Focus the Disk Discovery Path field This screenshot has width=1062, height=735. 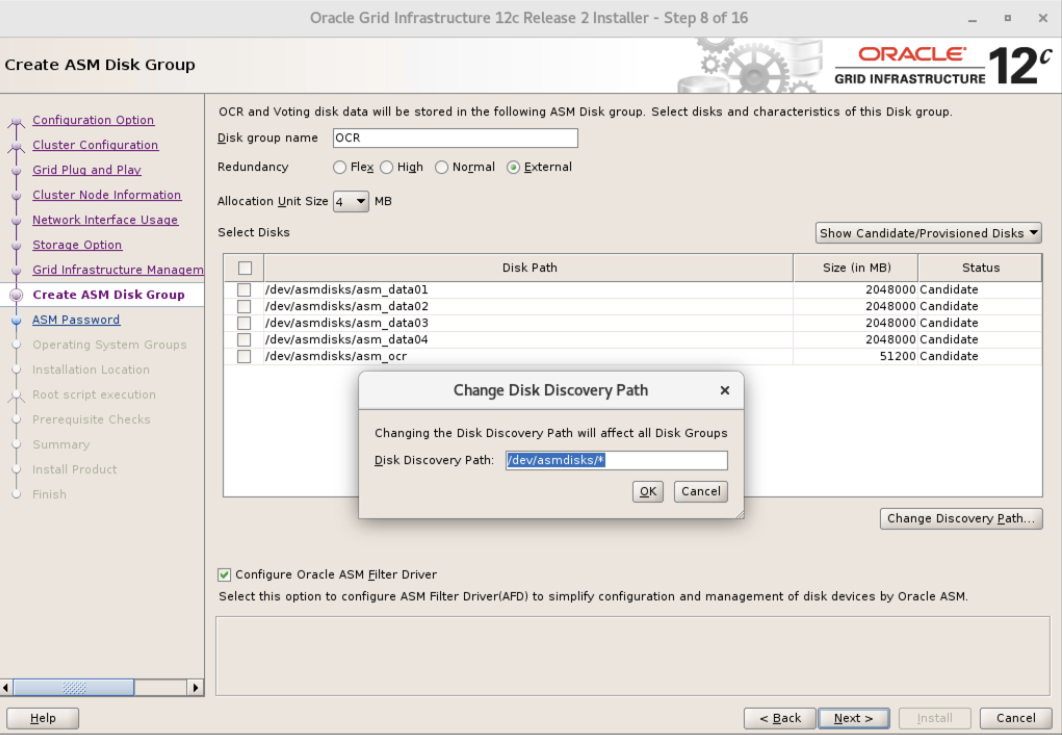(616, 461)
